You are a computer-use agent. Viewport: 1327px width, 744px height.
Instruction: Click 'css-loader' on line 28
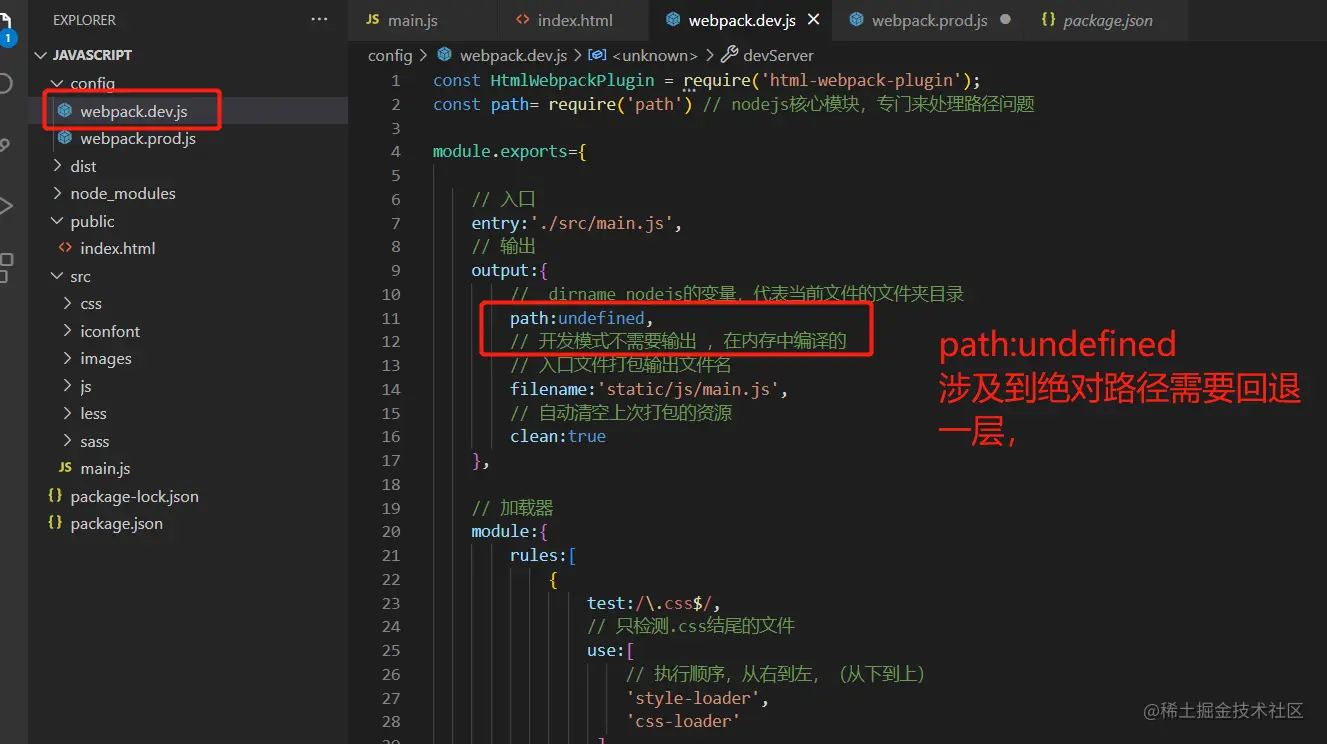coord(683,721)
